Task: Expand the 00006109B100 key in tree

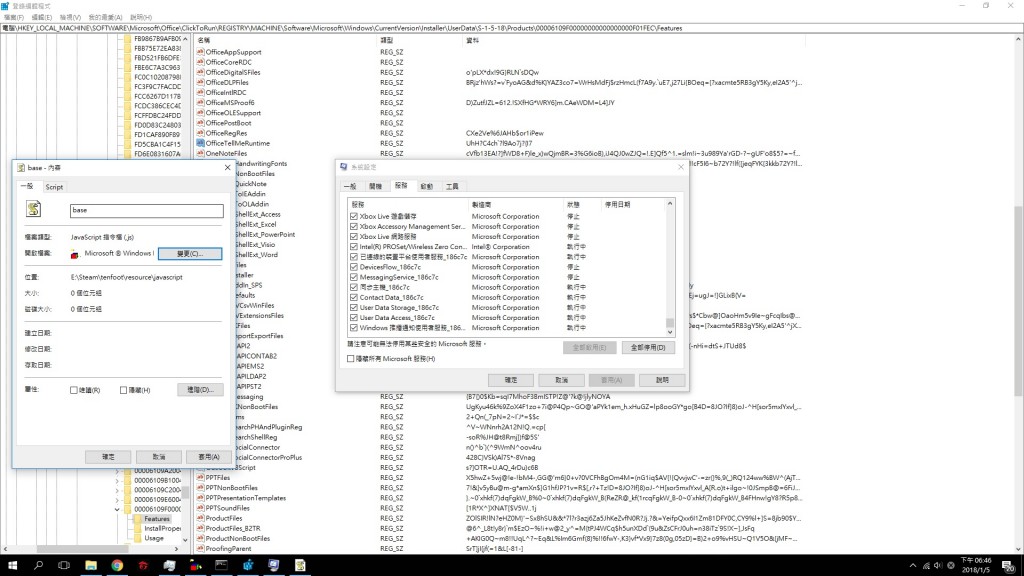Action: (118, 480)
